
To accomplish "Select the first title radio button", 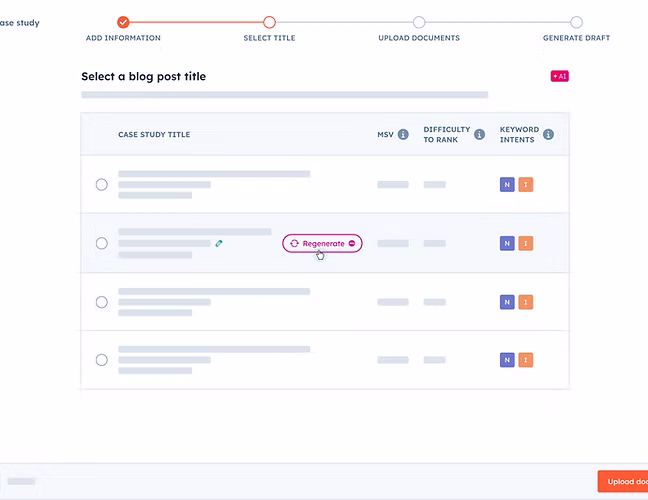I will click(x=102, y=184).
